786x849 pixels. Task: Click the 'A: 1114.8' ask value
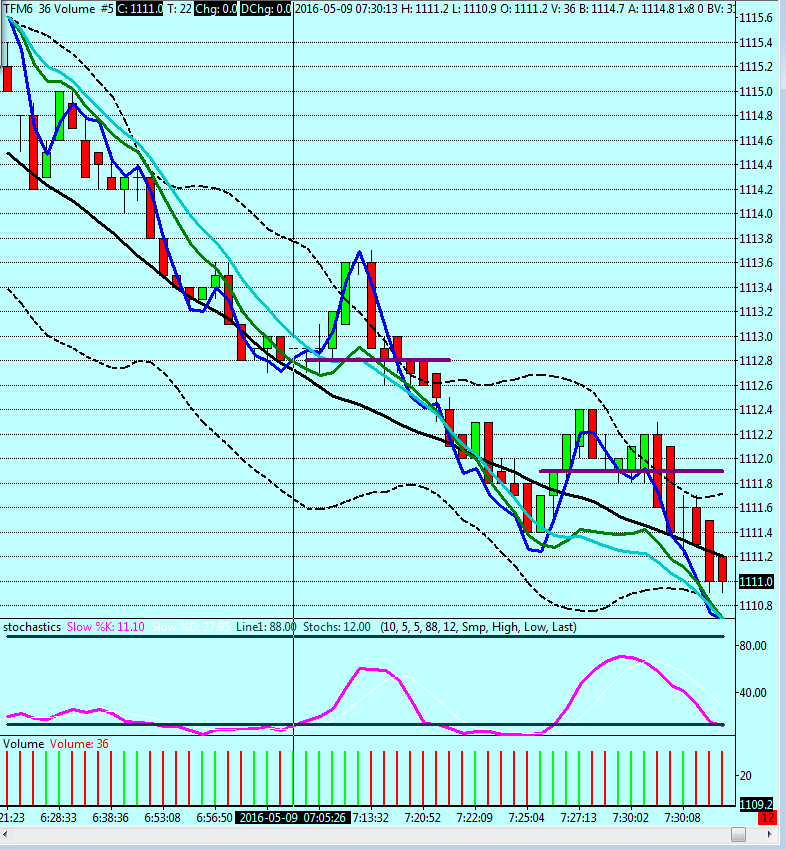pyautogui.click(x=653, y=9)
